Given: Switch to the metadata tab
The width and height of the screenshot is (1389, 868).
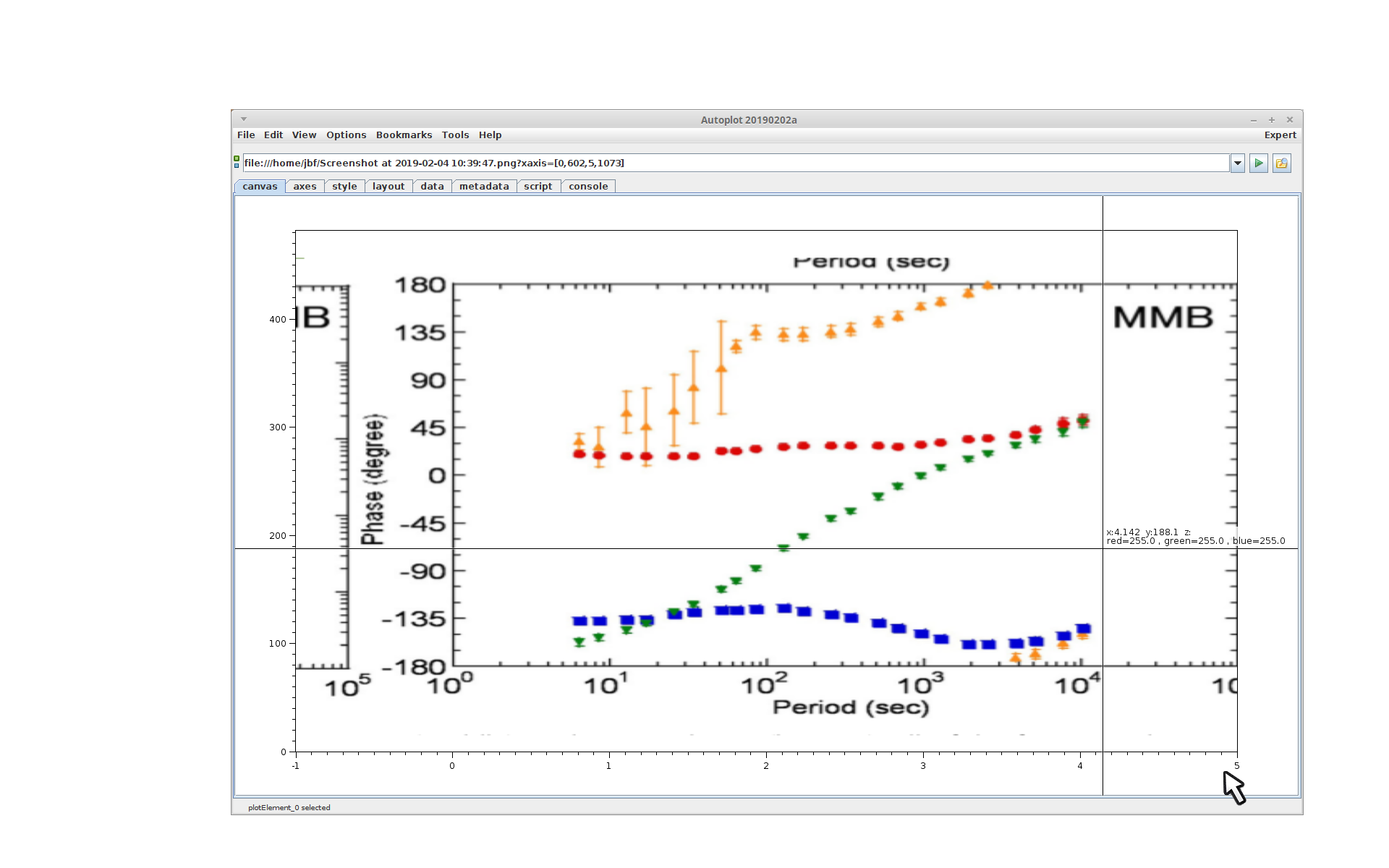Looking at the screenshot, I should point(484,187).
